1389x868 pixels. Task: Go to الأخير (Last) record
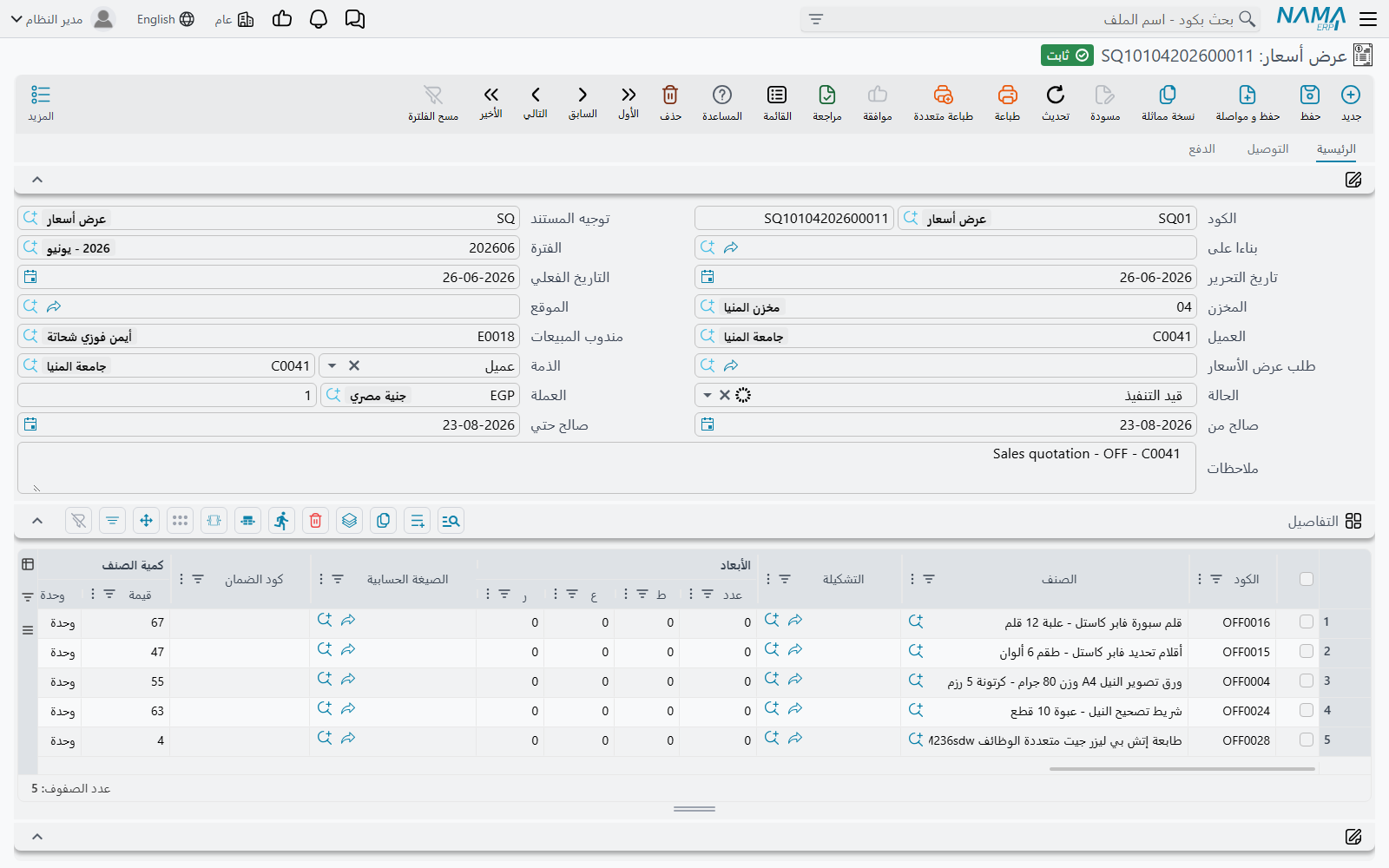[x=491, y=95]
